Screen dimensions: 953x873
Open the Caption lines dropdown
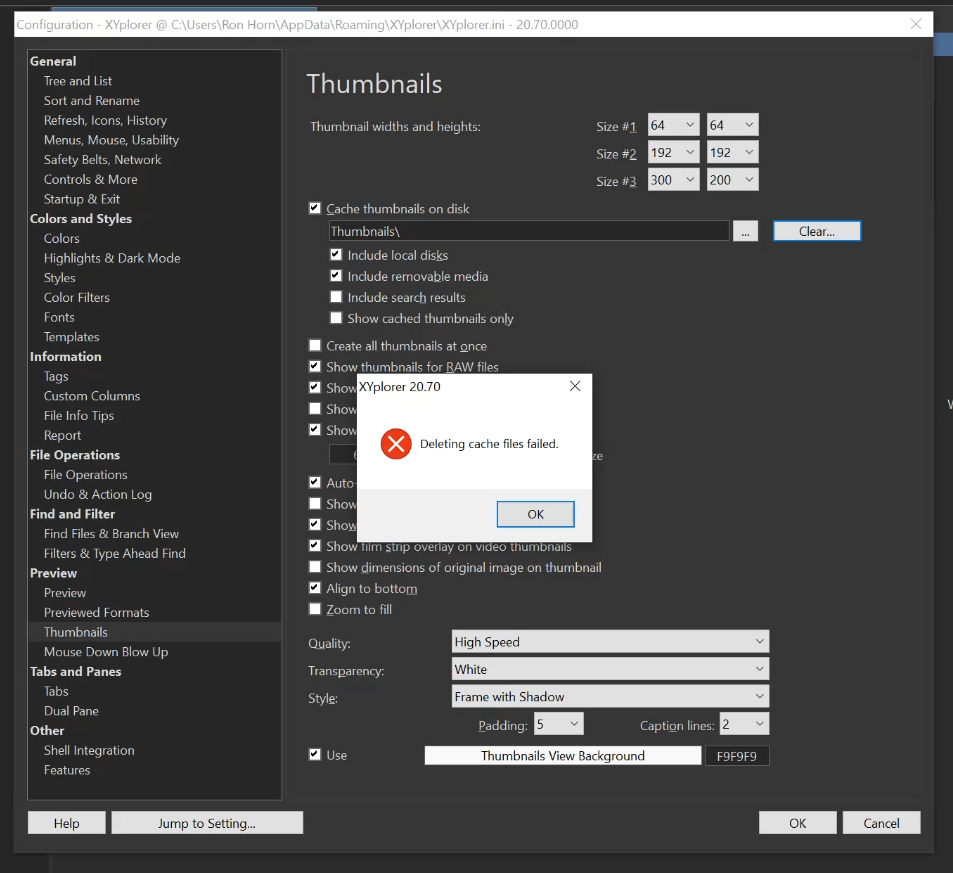pyautogui.click(x=744, y=724)
